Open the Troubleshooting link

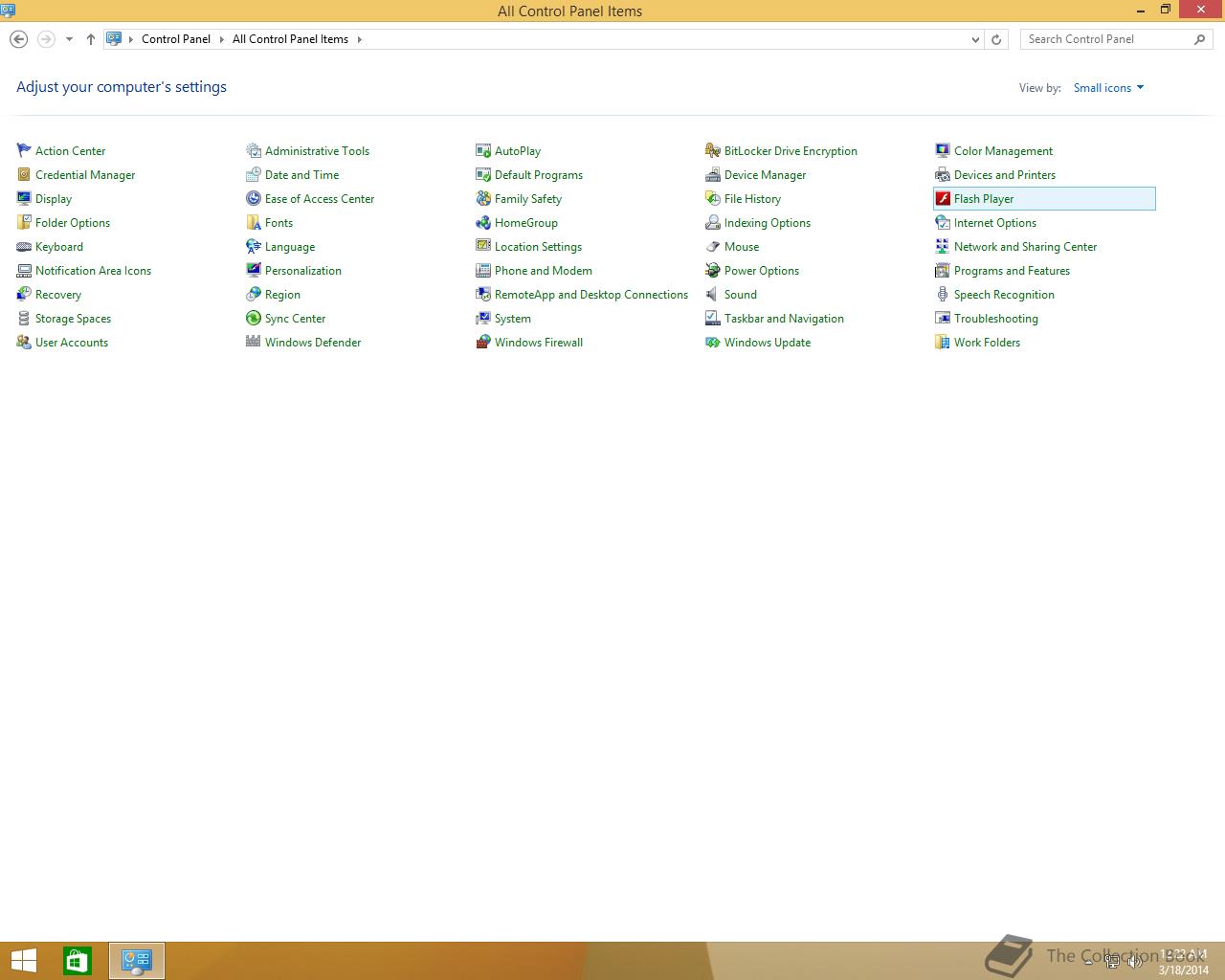coord(996,318)
